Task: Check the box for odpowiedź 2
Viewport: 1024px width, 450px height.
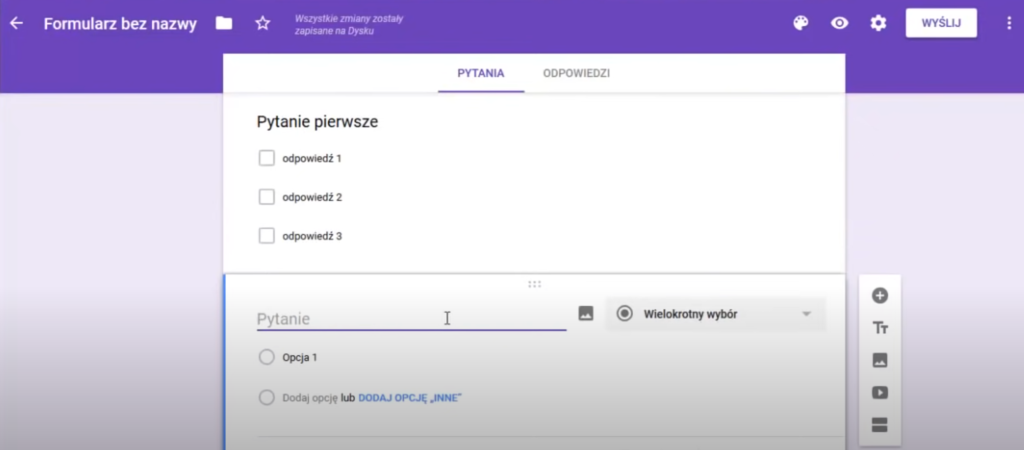Action: [x=266, y=197]
